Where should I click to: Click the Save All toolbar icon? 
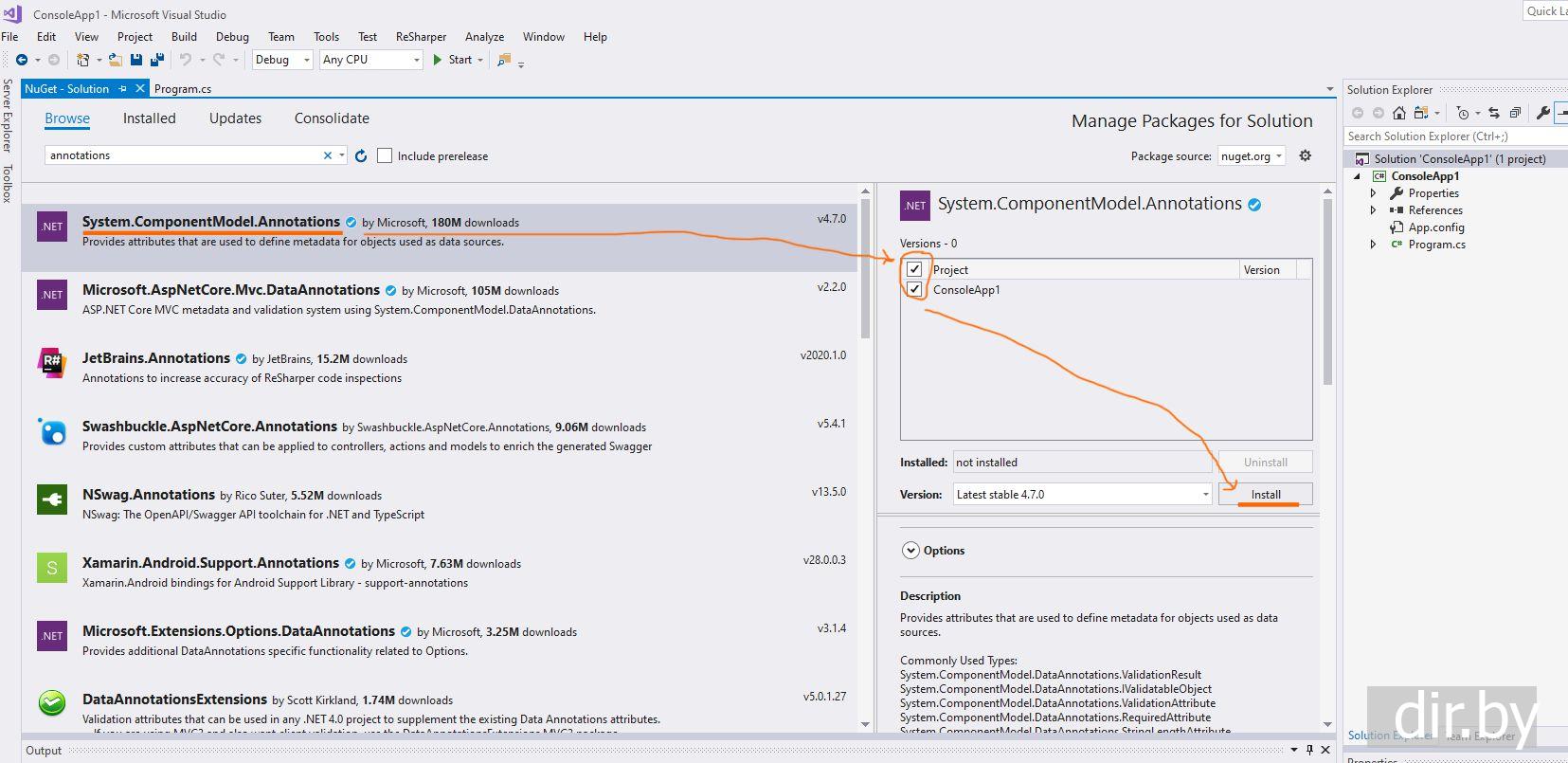[156, 60]
